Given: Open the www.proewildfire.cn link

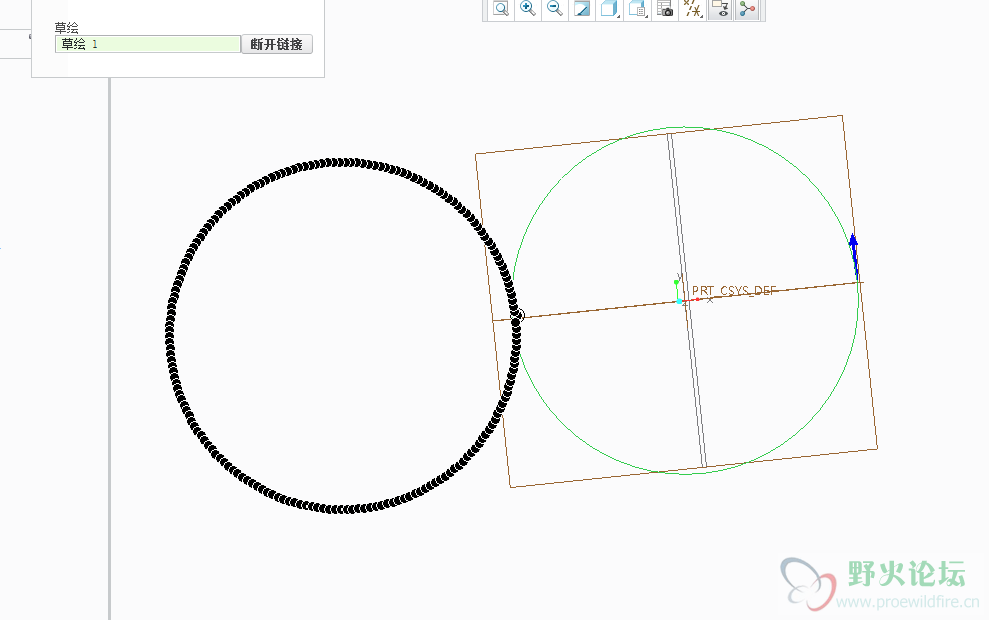Looking at the screenshot, I should 900,602.
